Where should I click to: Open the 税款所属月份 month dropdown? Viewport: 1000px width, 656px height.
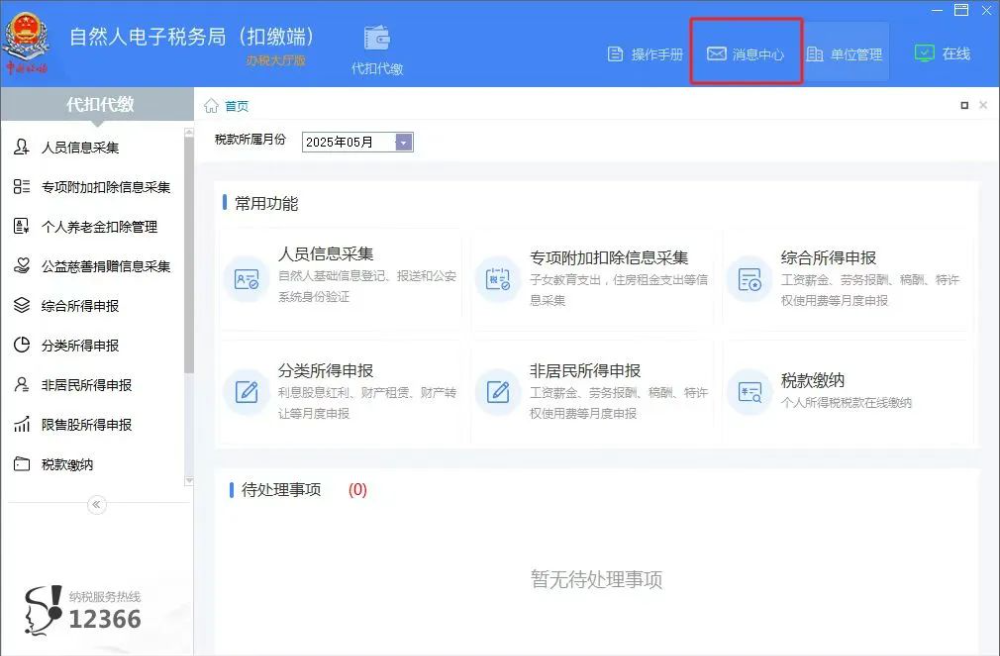click(403, 141)
